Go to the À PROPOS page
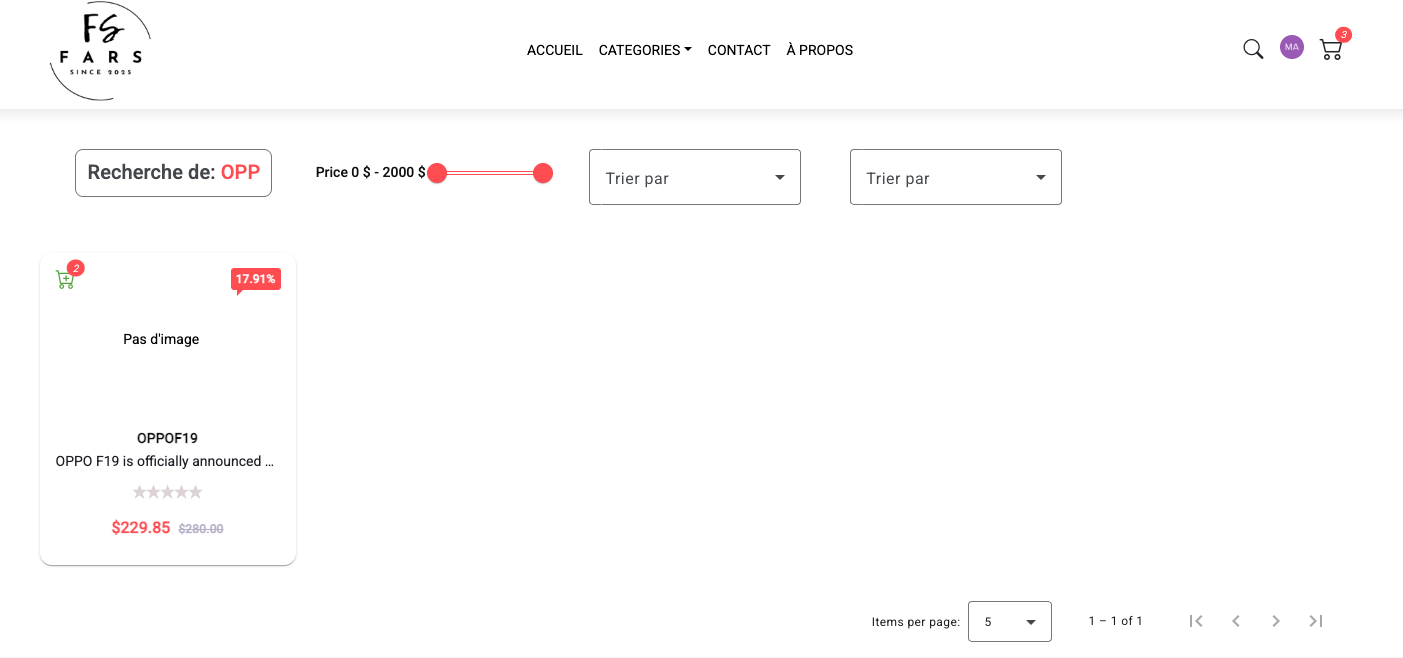 point(819,50)
